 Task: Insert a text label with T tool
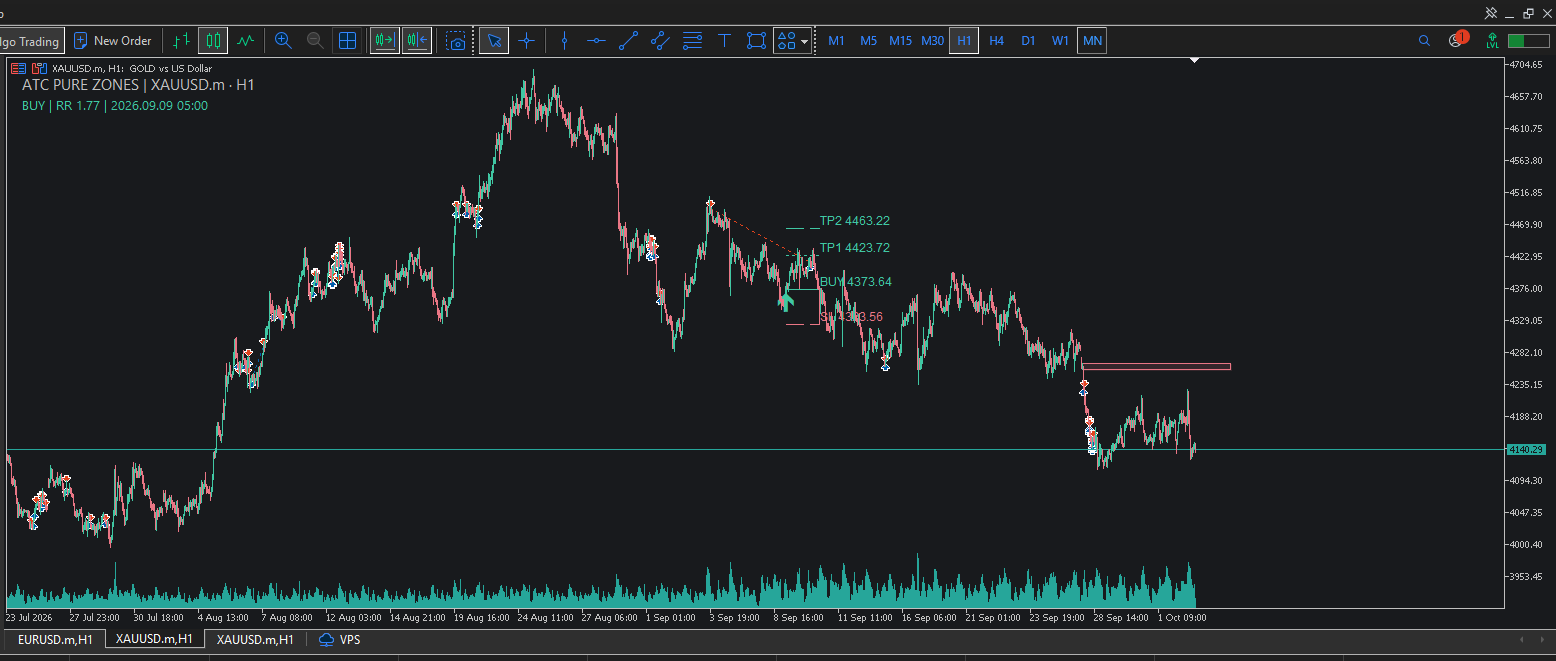[725, 41]
